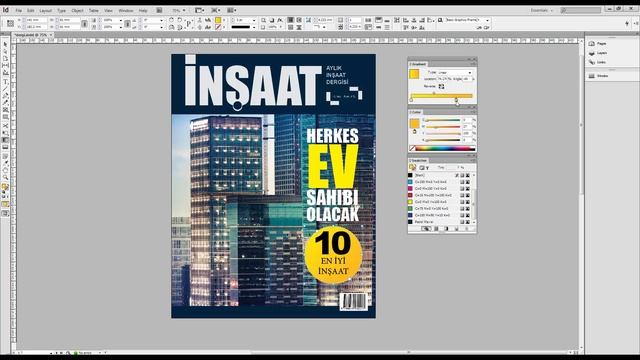Select the Page tool
This screenshot has width=640, height=360.
[5, 58]
